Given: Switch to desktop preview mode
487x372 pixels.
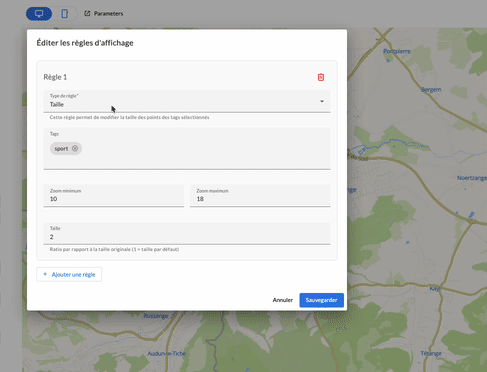Looking at the screenshot, I should pos(39,14).
